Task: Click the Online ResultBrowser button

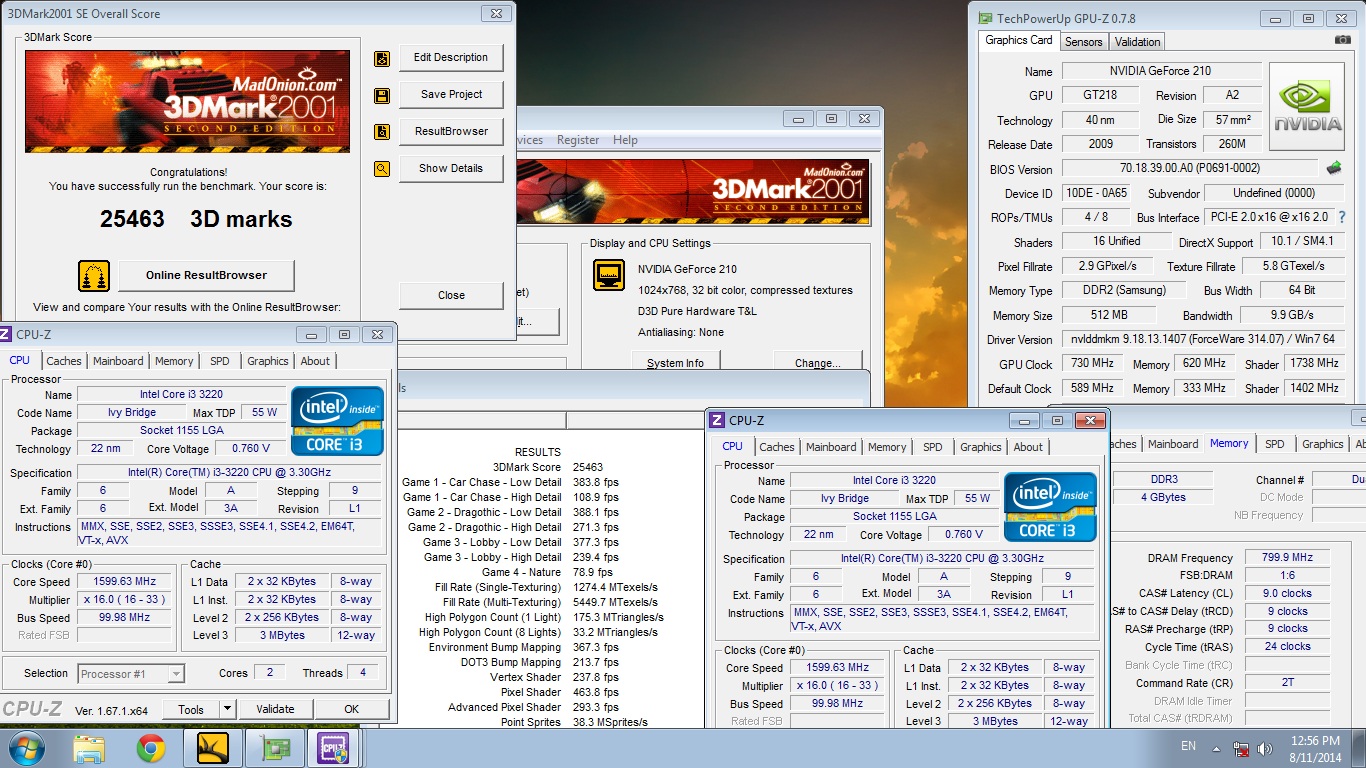Action: 206,275
